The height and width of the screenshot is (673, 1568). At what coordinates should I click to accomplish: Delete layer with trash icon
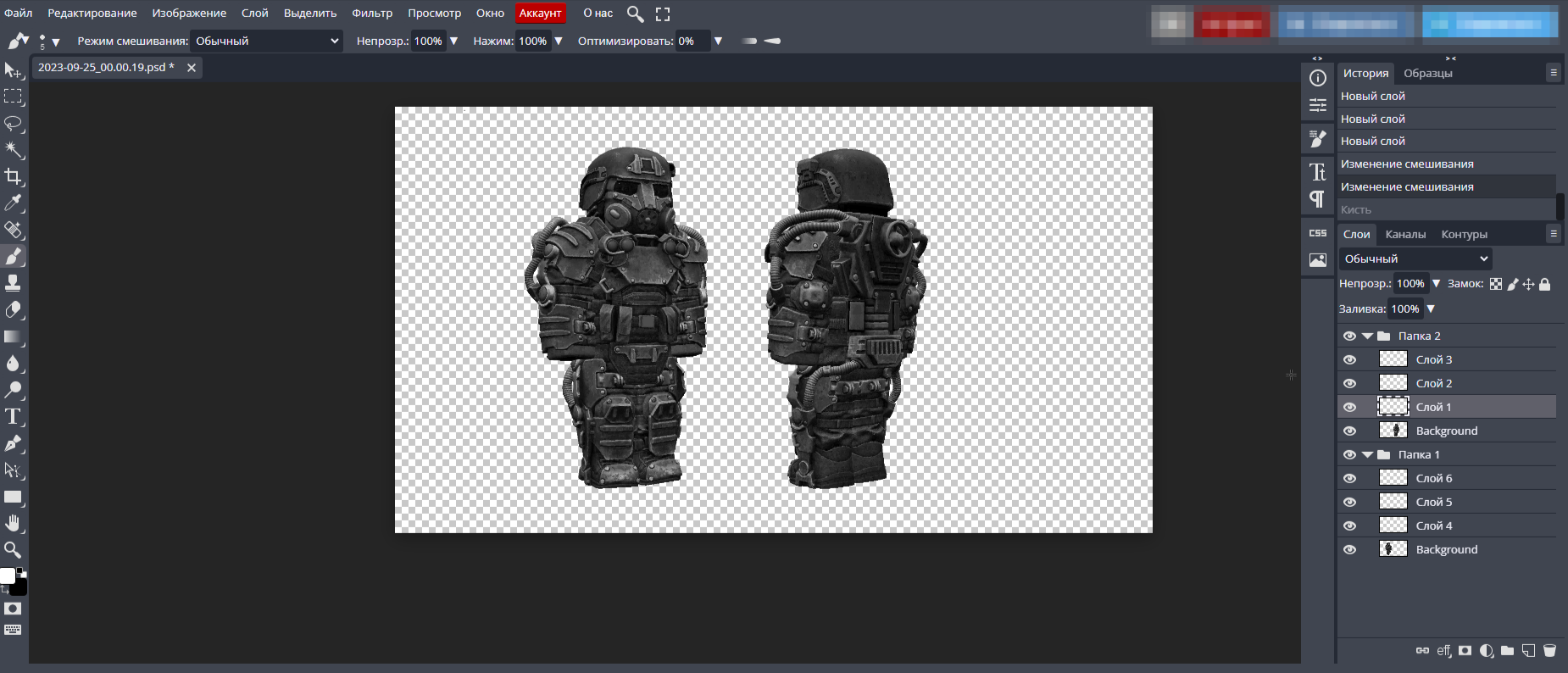(1549, 650)
